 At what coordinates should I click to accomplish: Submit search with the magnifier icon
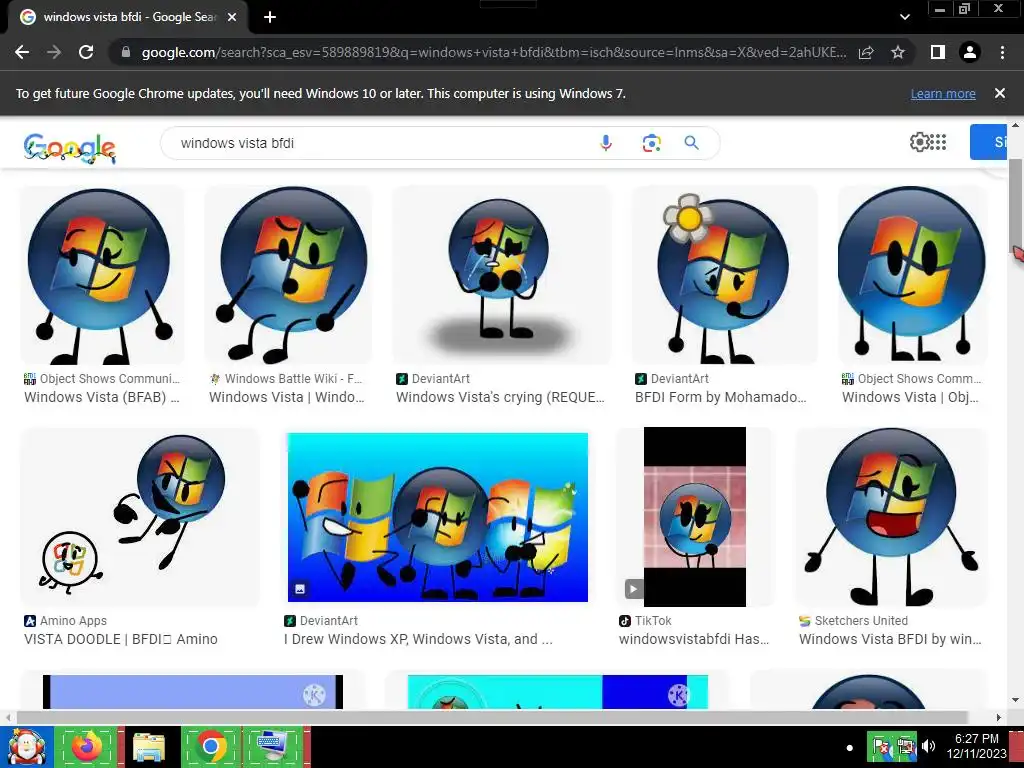pyautogui.click(x=692, y=143)
